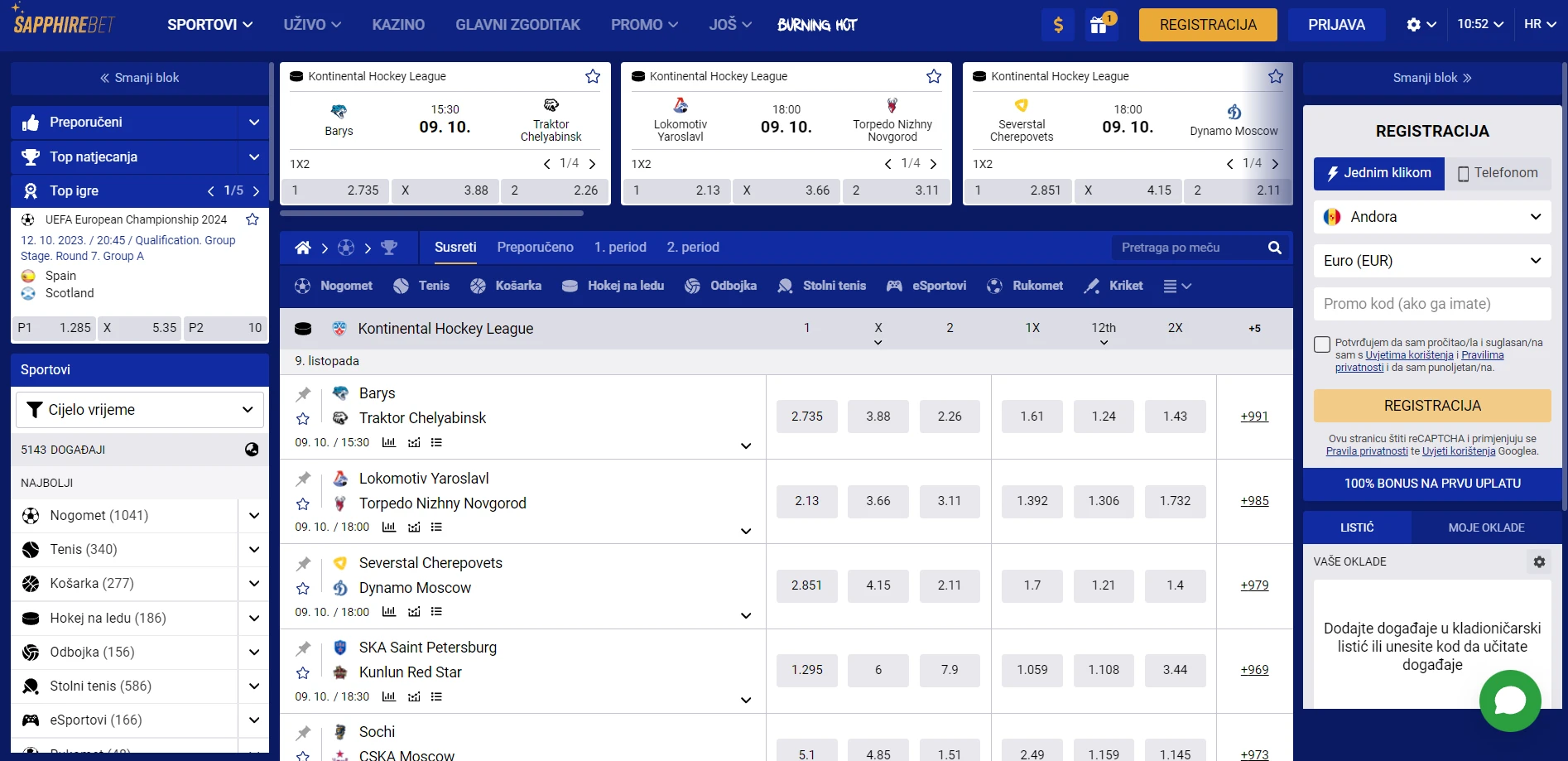Image resolution: width=1568 pixels, height=761 pixels.
Task: Pin the Barys vs Traktor match
Action: click(x=304, y=394)
